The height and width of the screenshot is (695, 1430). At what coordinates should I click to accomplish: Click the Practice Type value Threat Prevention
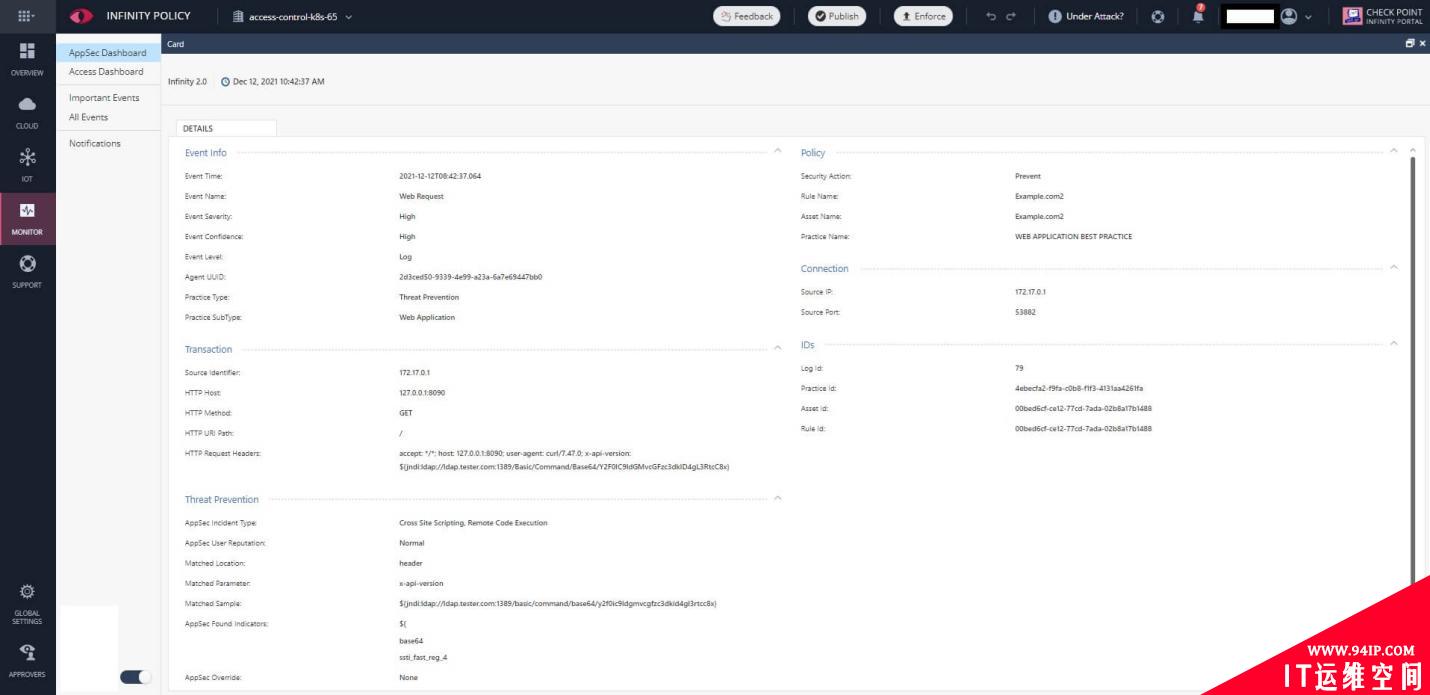tap(429, 297)
